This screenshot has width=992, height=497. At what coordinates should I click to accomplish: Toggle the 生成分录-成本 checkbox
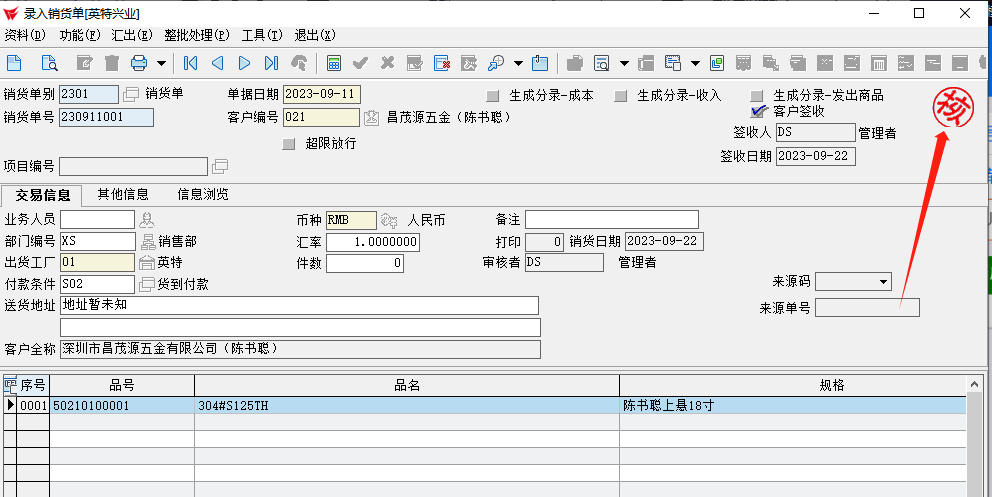492,96
